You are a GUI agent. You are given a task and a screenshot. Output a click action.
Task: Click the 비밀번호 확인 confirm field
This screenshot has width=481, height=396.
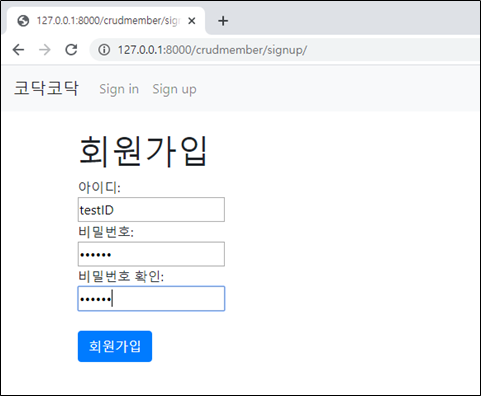151,298
